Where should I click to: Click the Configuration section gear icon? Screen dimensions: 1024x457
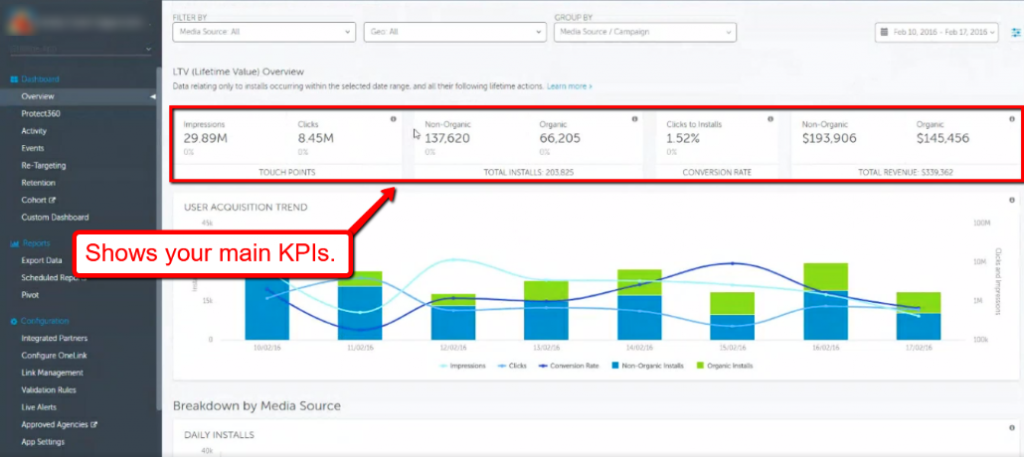click(x=14, y=321)
